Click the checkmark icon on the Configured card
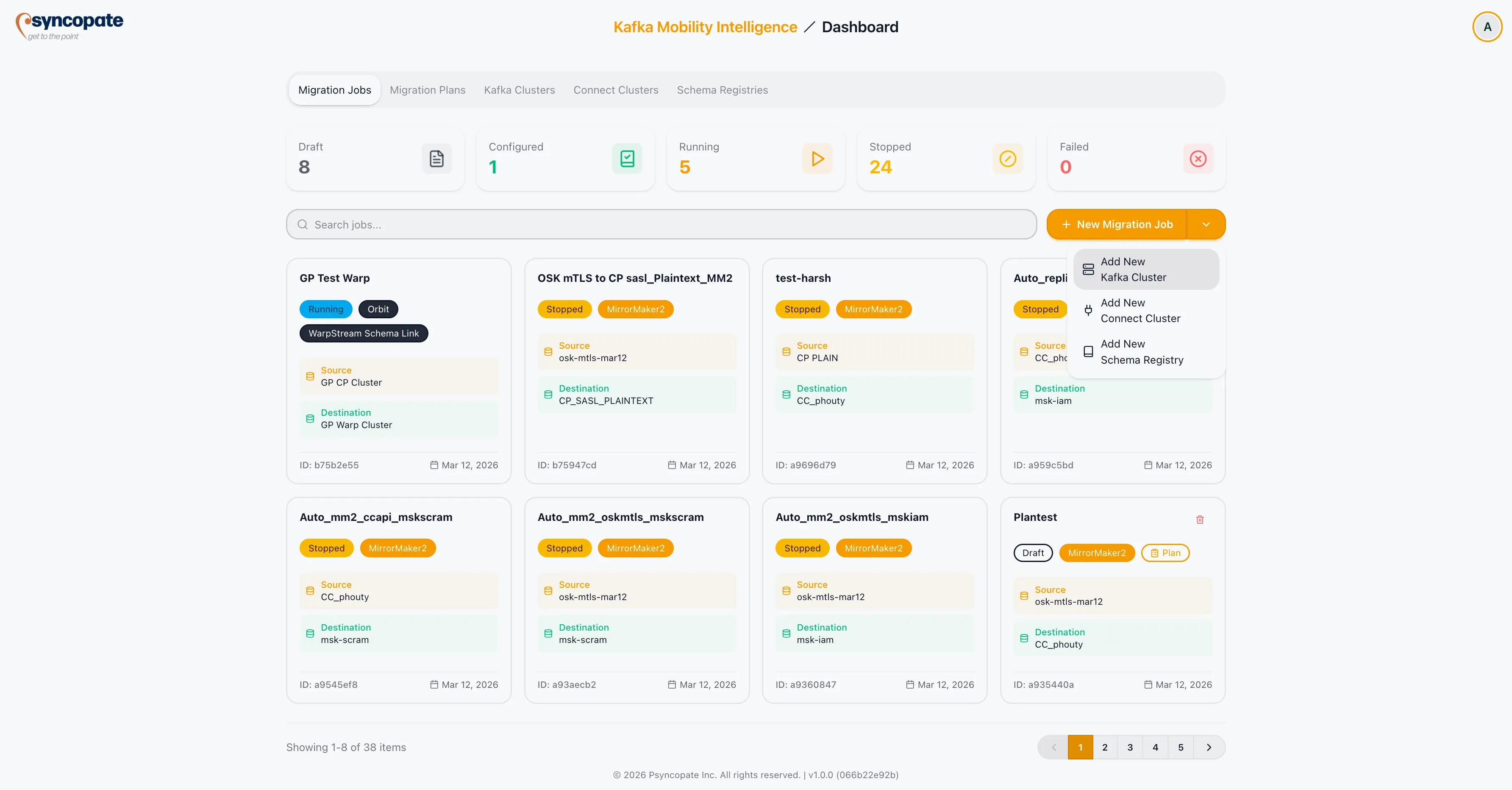Viewport: 1512px width, 790px height. tap(626, 159)
